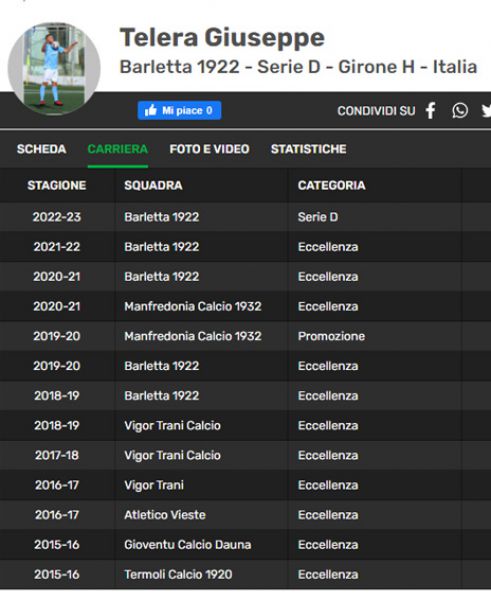Click the Categoria column header

click(331, 185)
